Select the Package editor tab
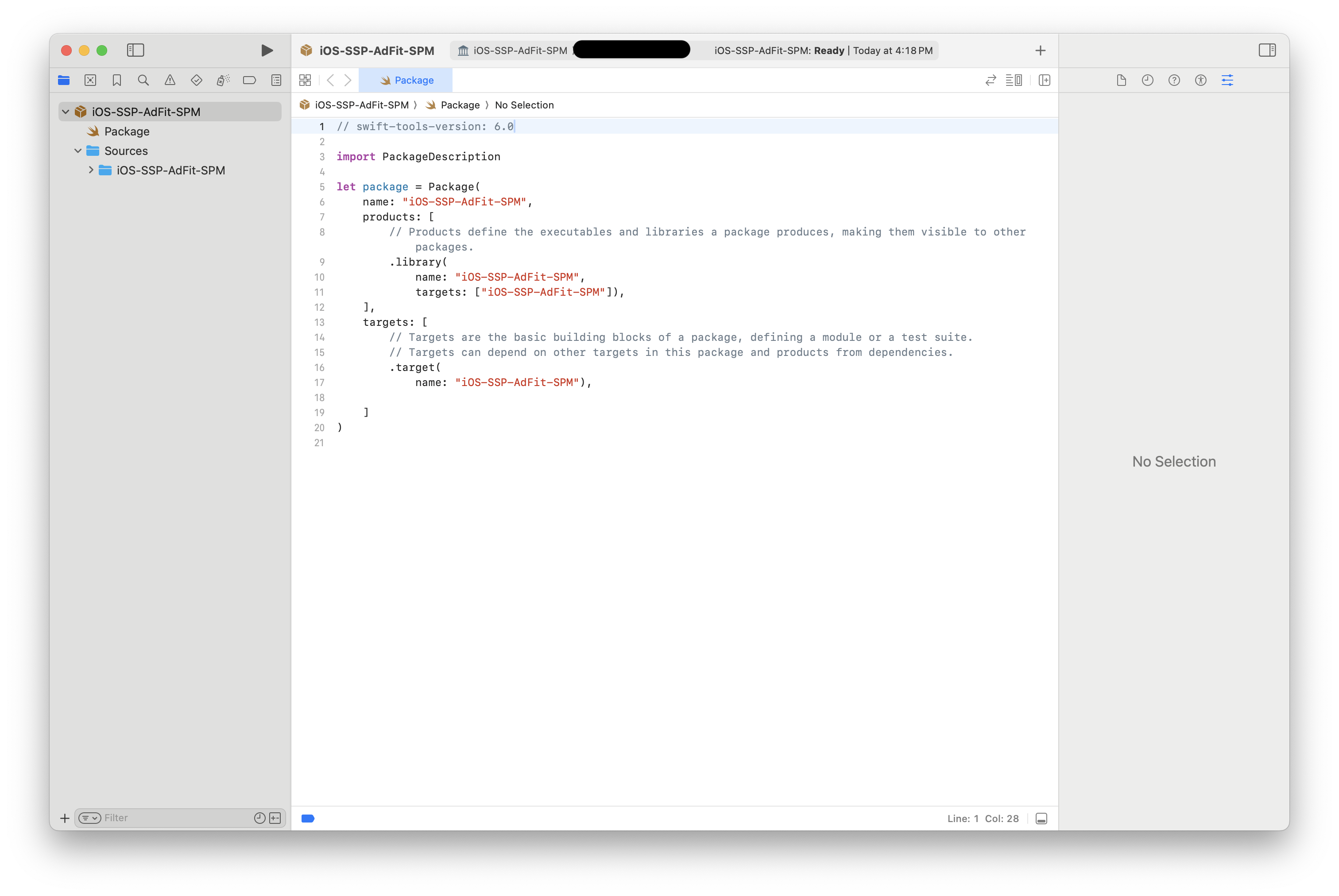This screenshot has height=896, width=1339. pyautogui.click(x=406, y=81)
